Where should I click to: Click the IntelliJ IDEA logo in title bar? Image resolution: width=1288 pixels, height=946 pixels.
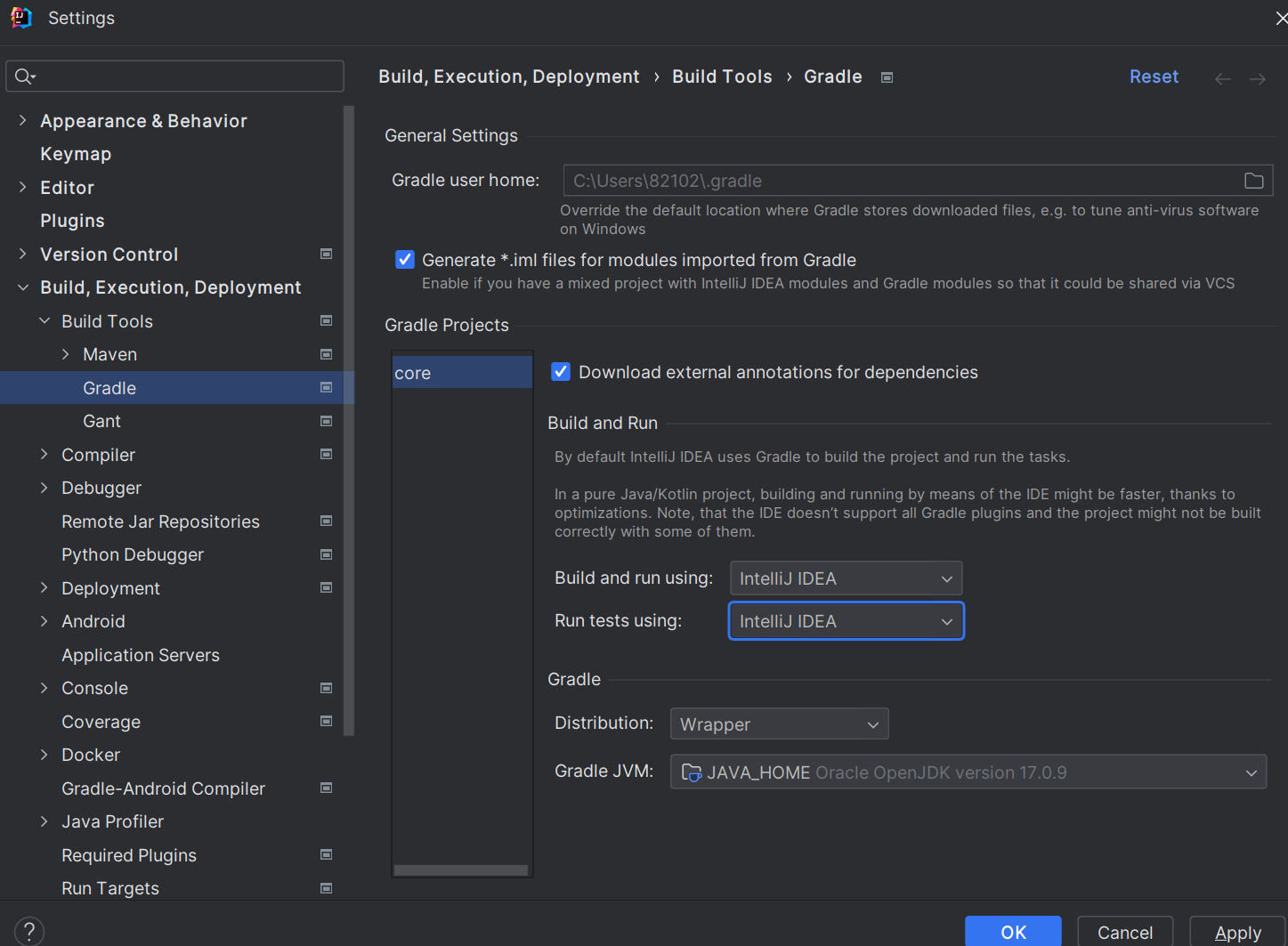click(21, 18)
